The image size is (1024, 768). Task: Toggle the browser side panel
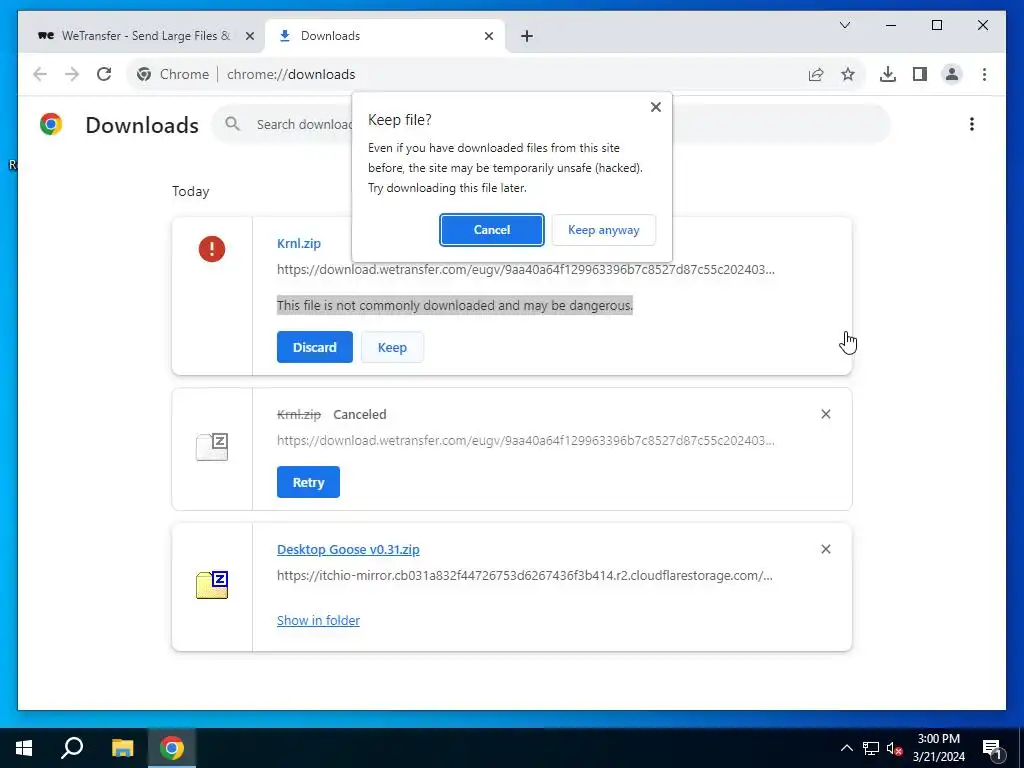920,74
